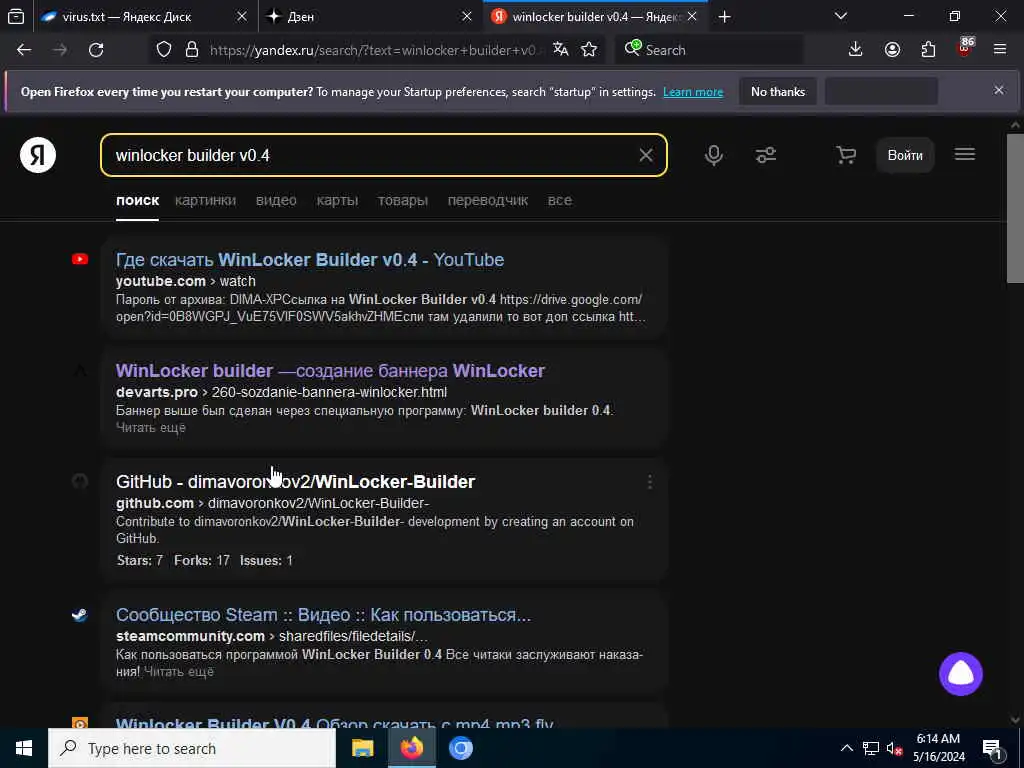The image size is (1024, 768).
Task: Open options dots for the GitHub result
Action: (649, 482)
